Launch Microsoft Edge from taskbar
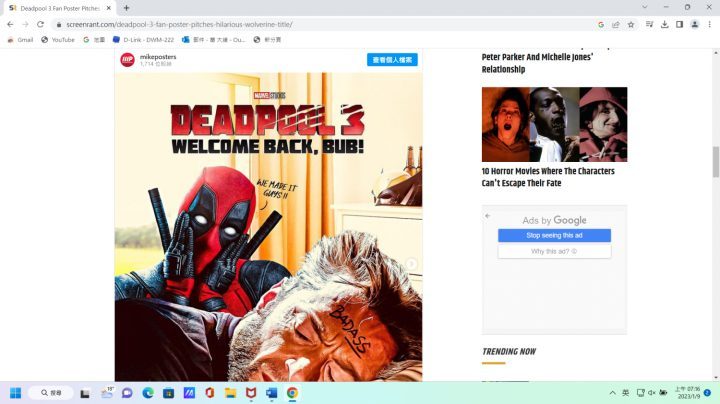 [148, 393]
